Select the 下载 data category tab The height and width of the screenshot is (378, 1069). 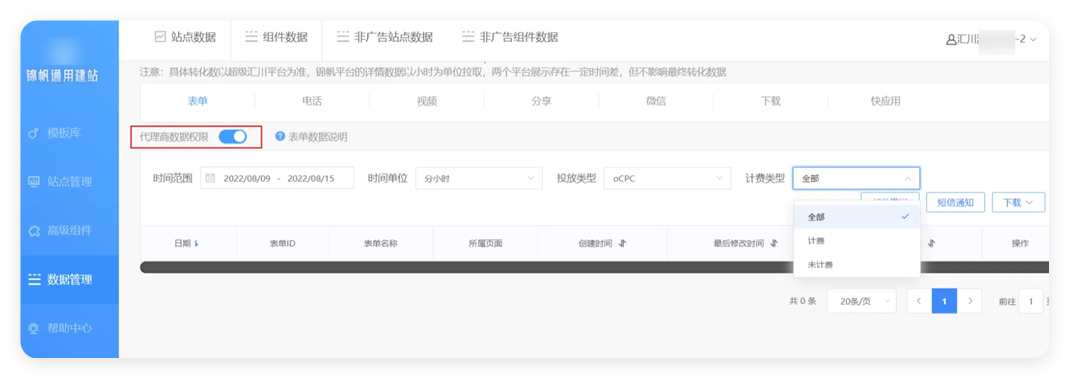point(770,101)
